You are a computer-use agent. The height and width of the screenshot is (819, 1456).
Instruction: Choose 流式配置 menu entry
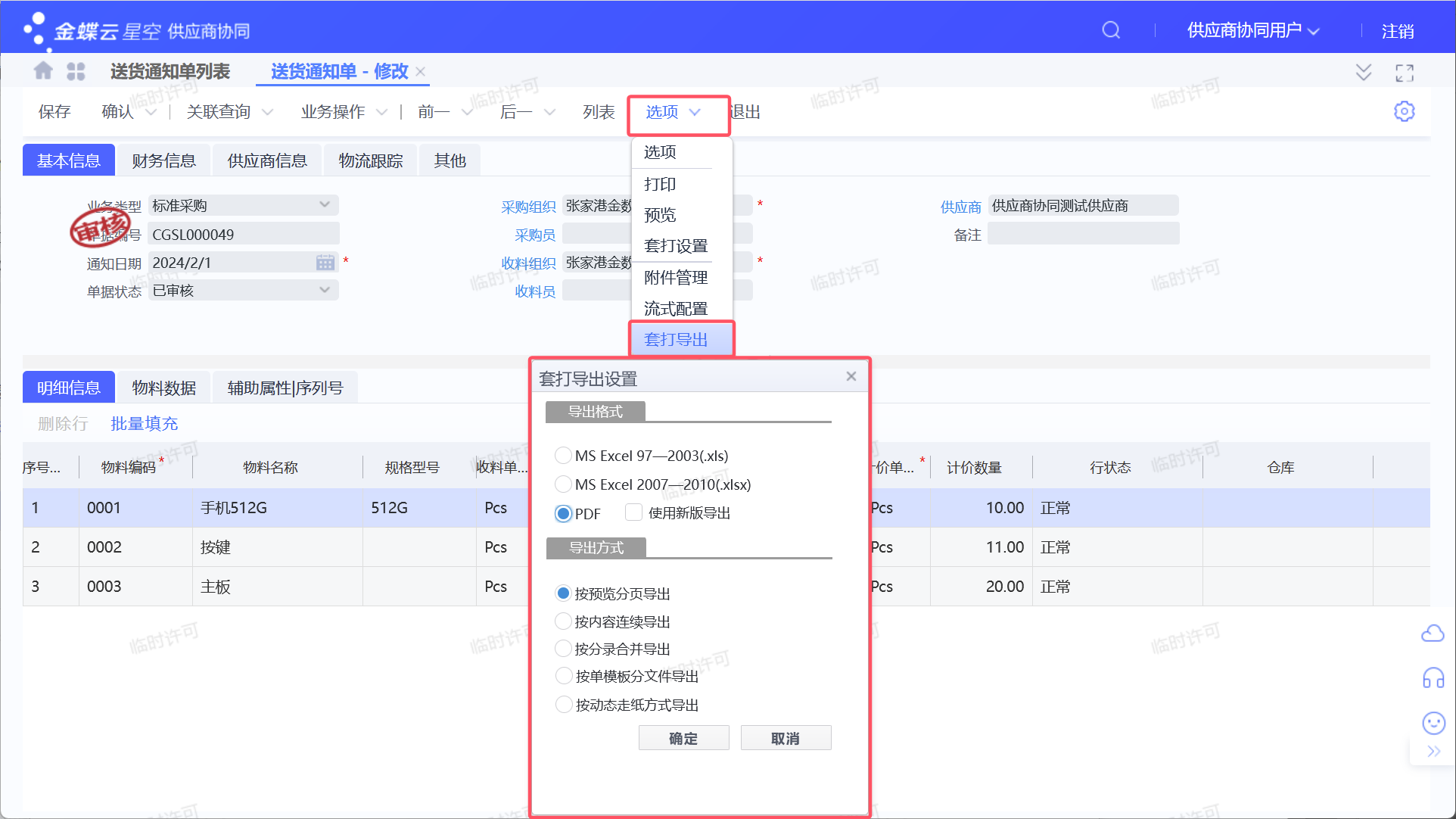676,309
